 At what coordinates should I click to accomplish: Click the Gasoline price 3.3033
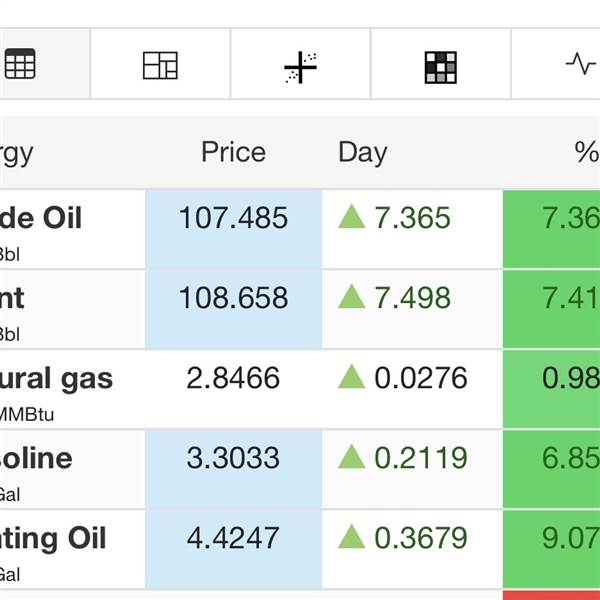[x=233, y=458]
